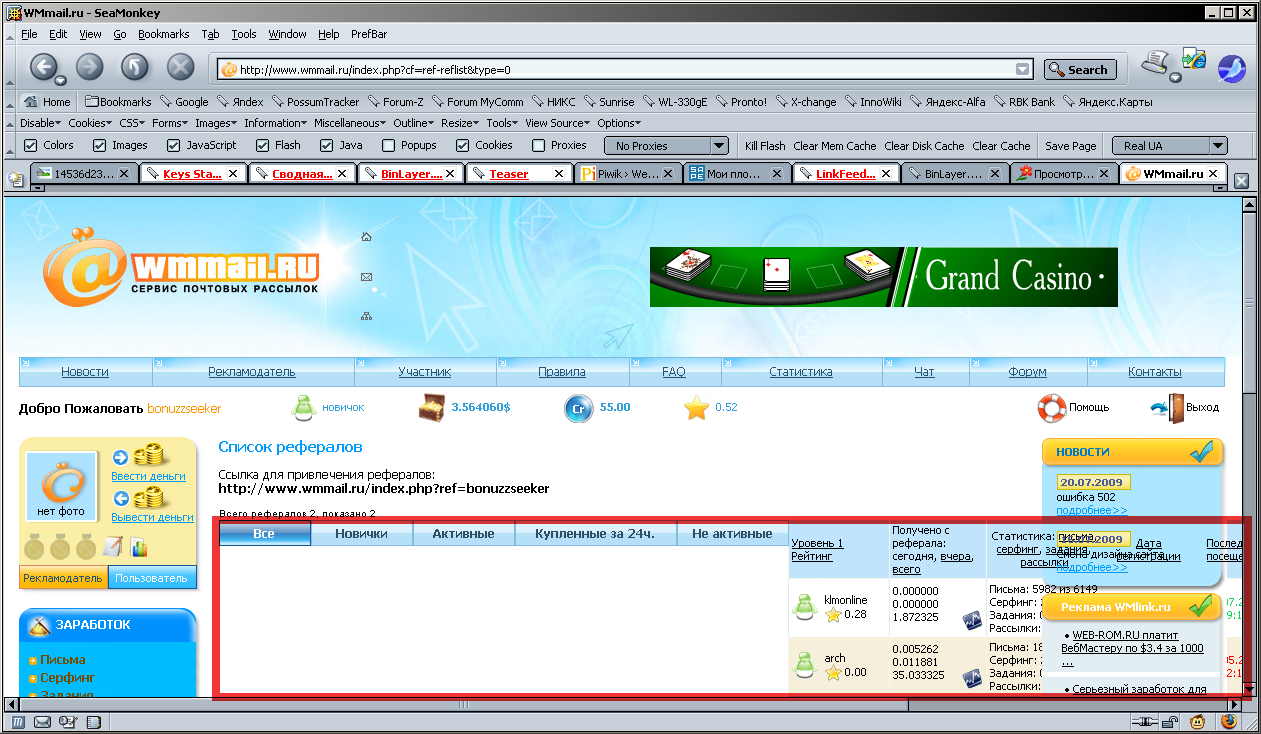The width and height of the screenshot is (1261, 734).
Task: Select the Активные referral filter tab
Action: [463, 534]
